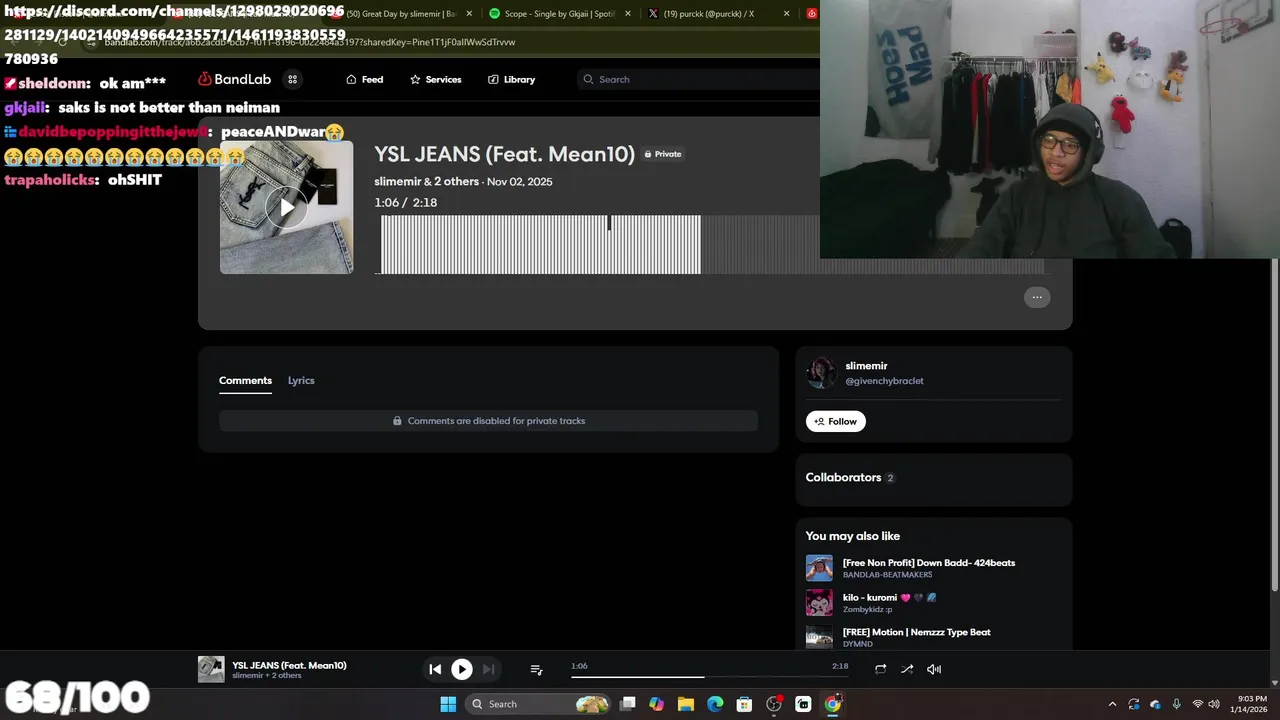Open slimemir's profile avatar
Screen dimensions: 1280x720
pyautogui.click(x=821, y=373)
